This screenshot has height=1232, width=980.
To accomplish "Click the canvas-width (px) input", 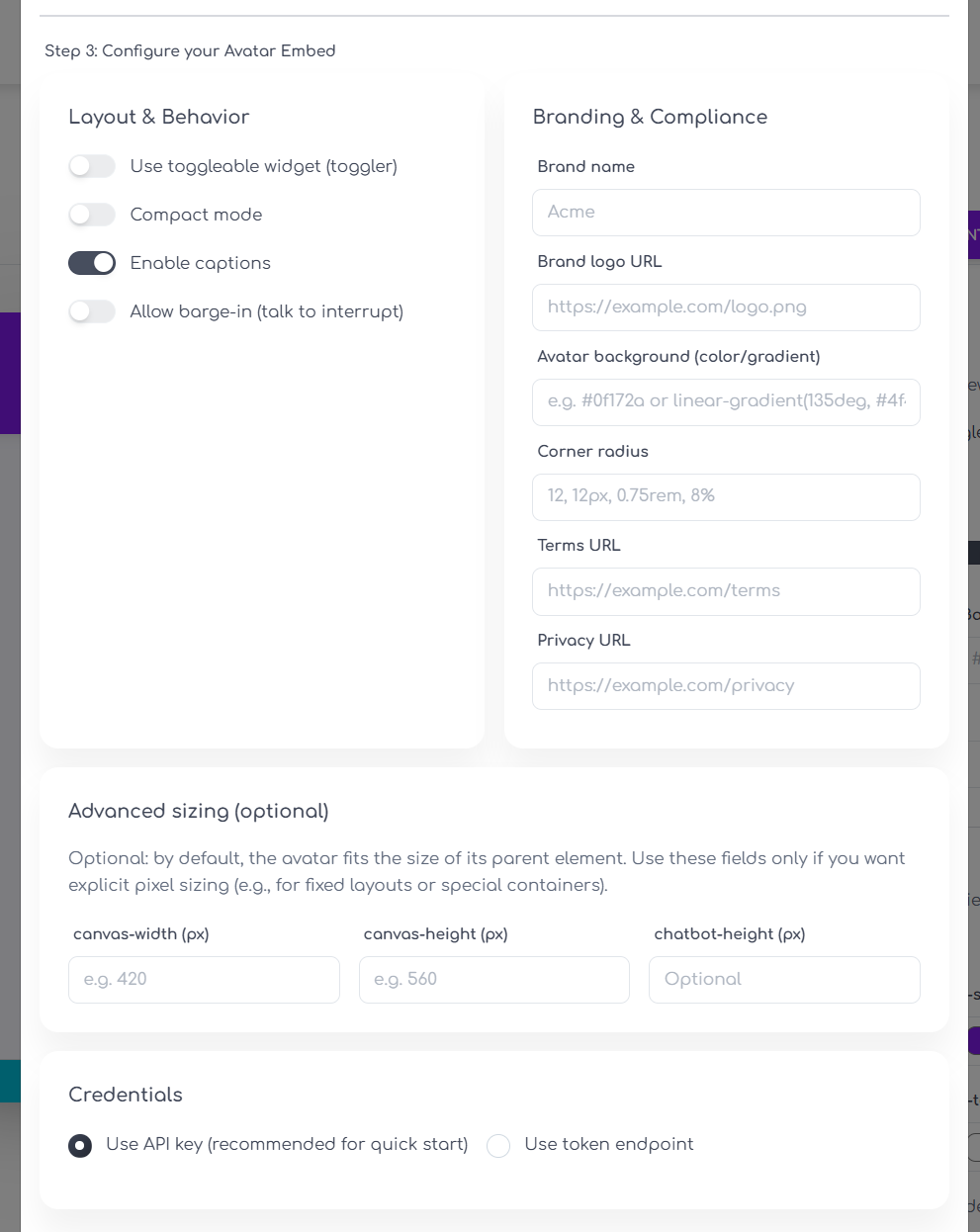I will tap(204, 980).
